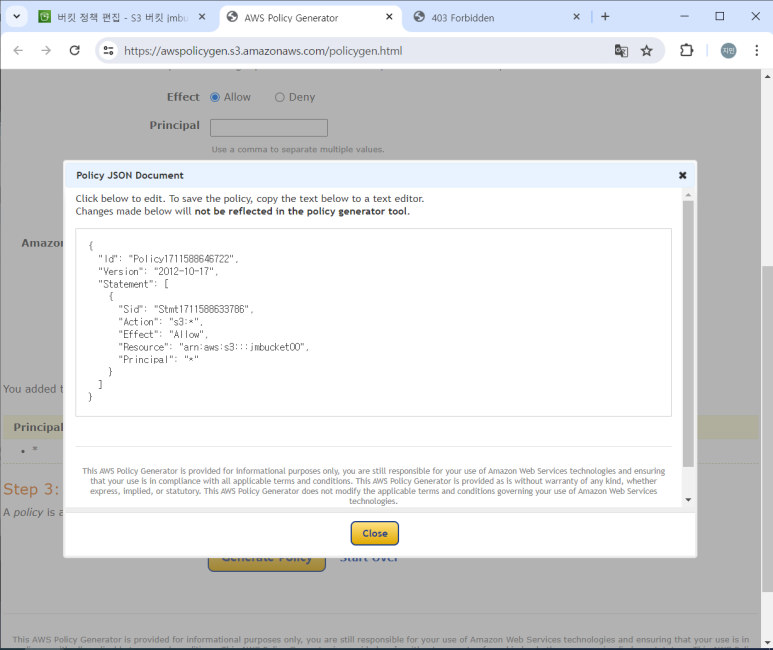773x650 pixels.
Task: Click the "Policy1711588646722" Id line
Action: tap(168, 259)
